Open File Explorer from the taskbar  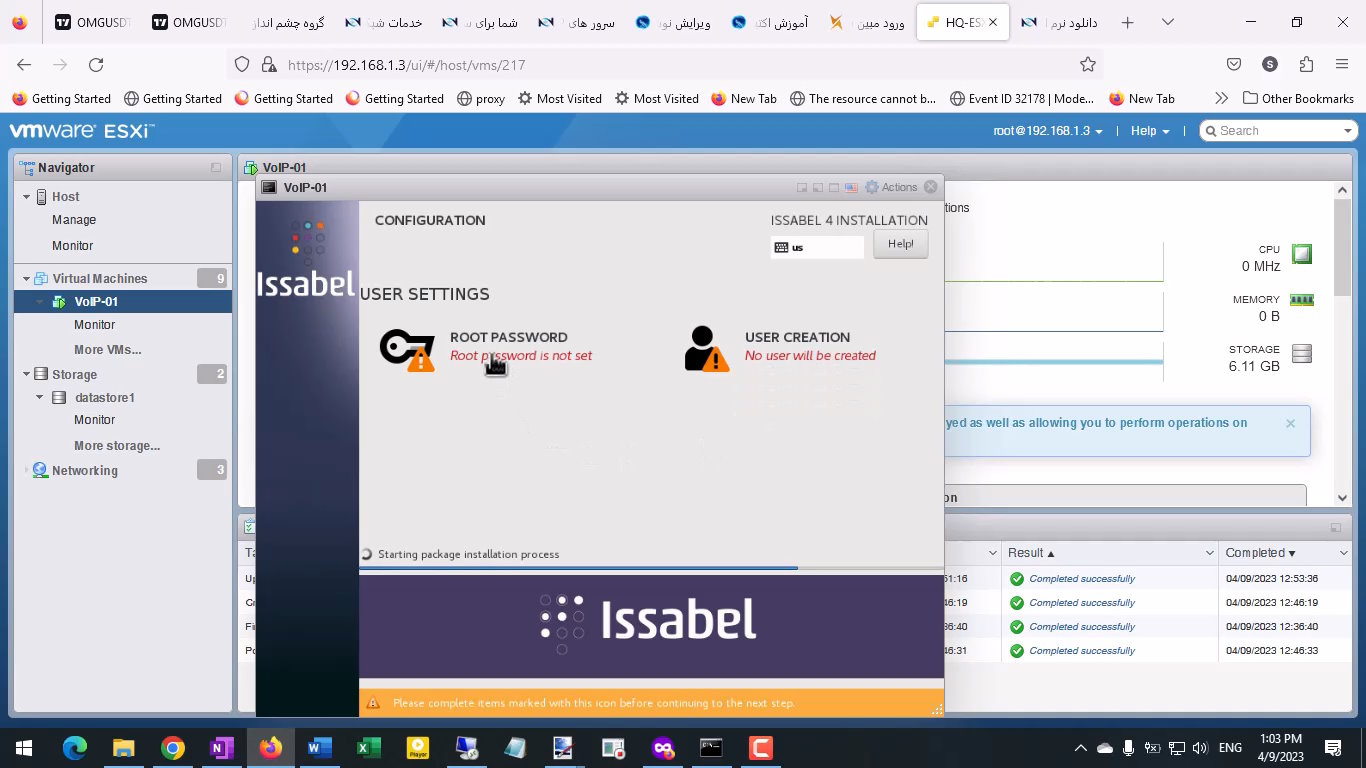tap(123, 747)
